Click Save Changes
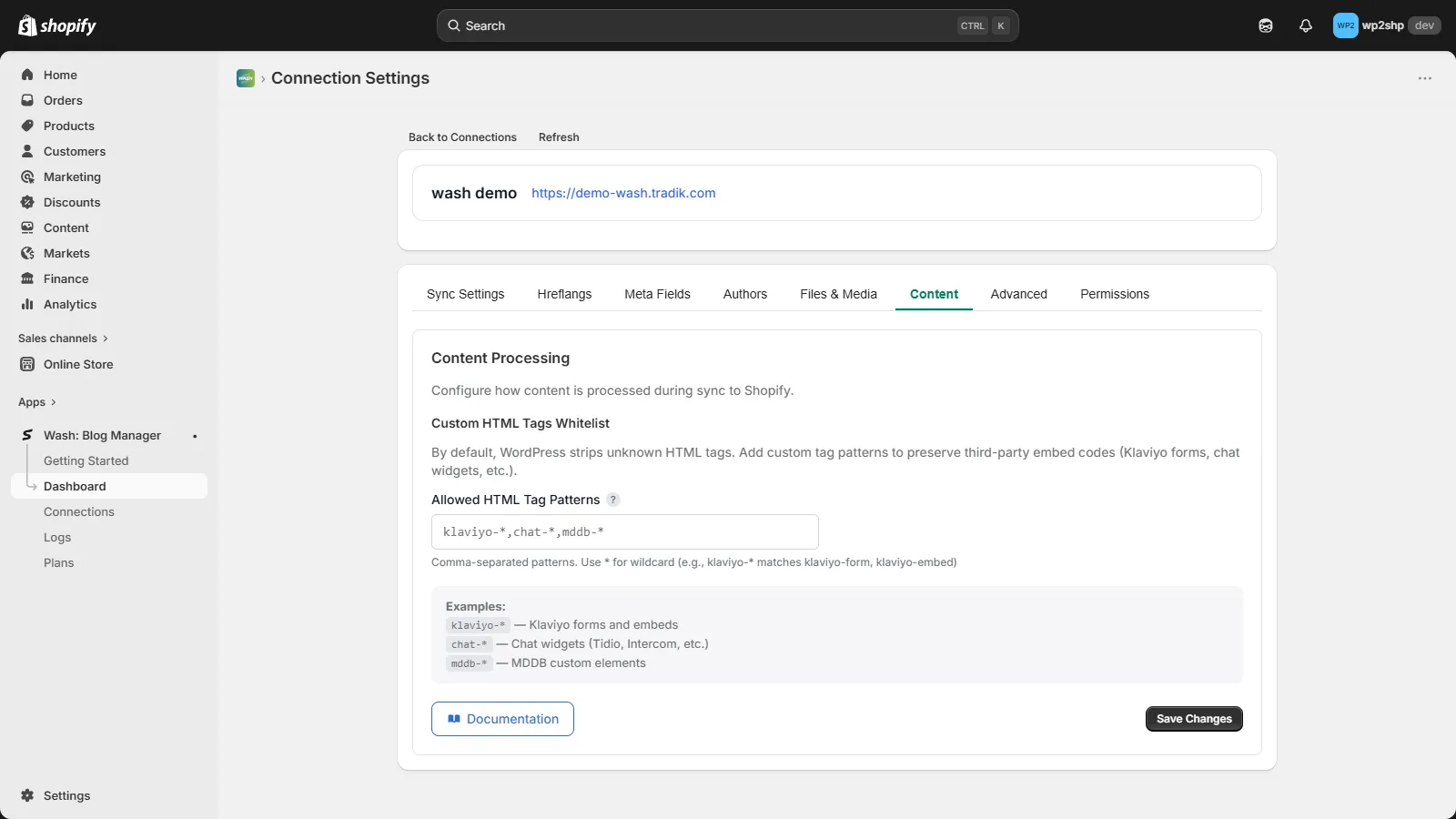Viewport: 1456px width, 819px height. pyautogui.click(x=1194, y=719)
